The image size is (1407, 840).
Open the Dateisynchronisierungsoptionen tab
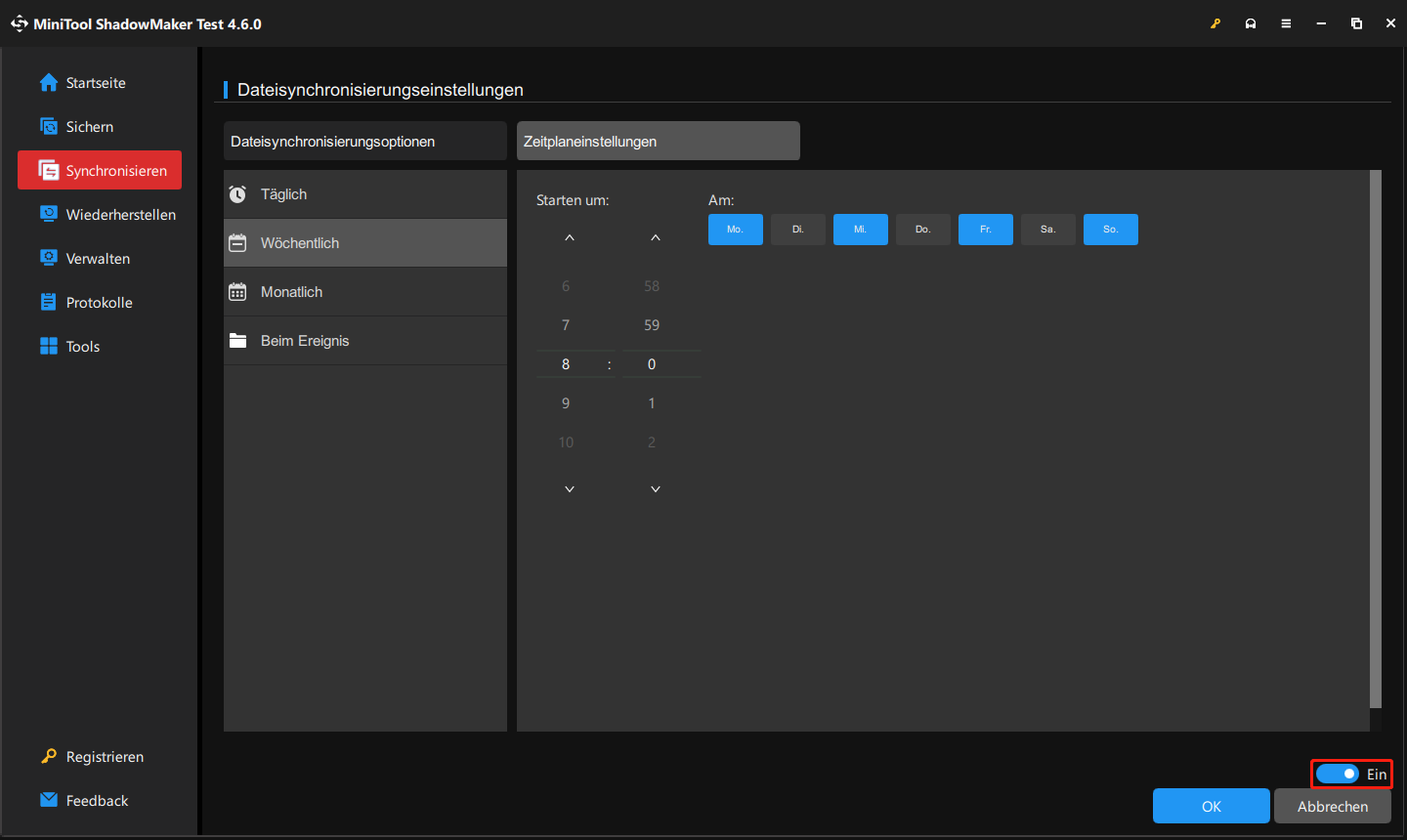tap(365, 141)
